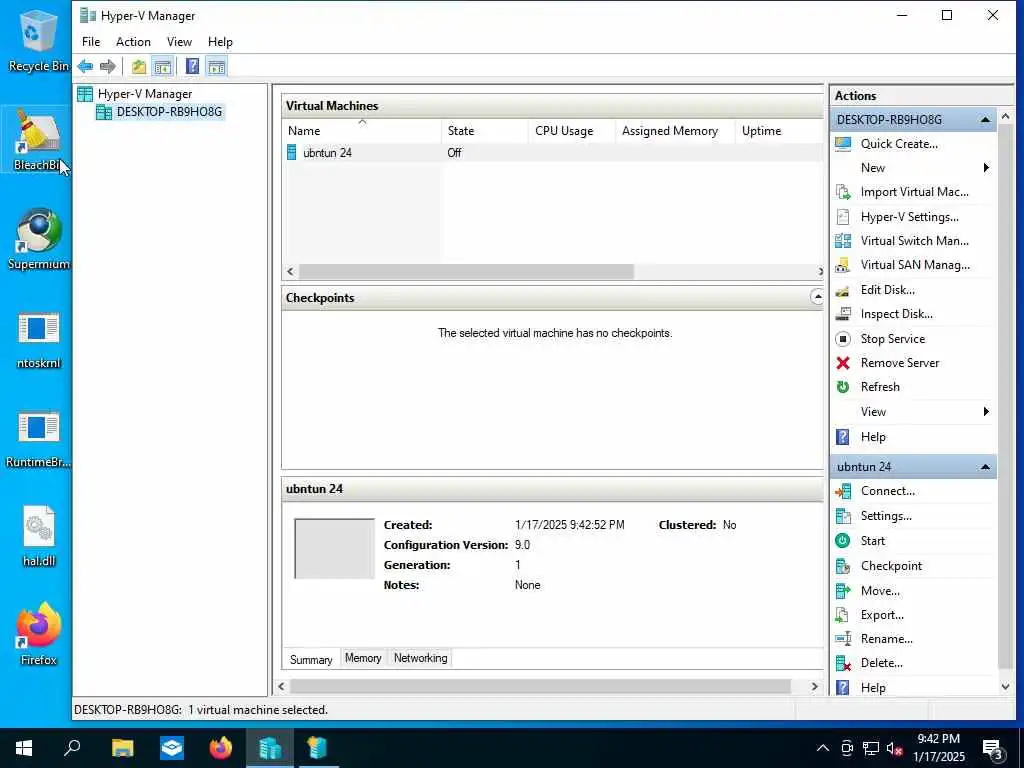Image resolution: width=1024 pixels, height=768 pixels.
Task: Open Settings action for ubntun 24
Action: 886,516
